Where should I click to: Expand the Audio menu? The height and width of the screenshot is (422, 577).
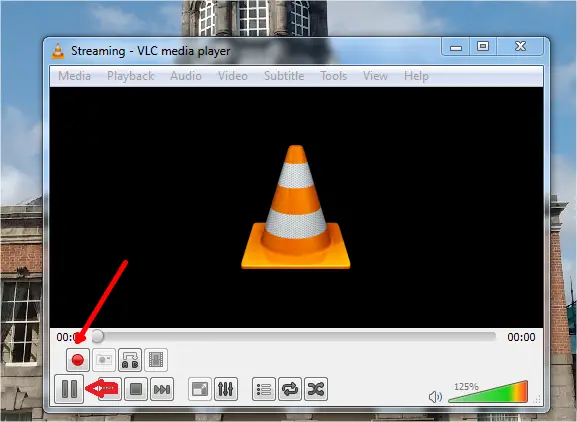[186, 76]
